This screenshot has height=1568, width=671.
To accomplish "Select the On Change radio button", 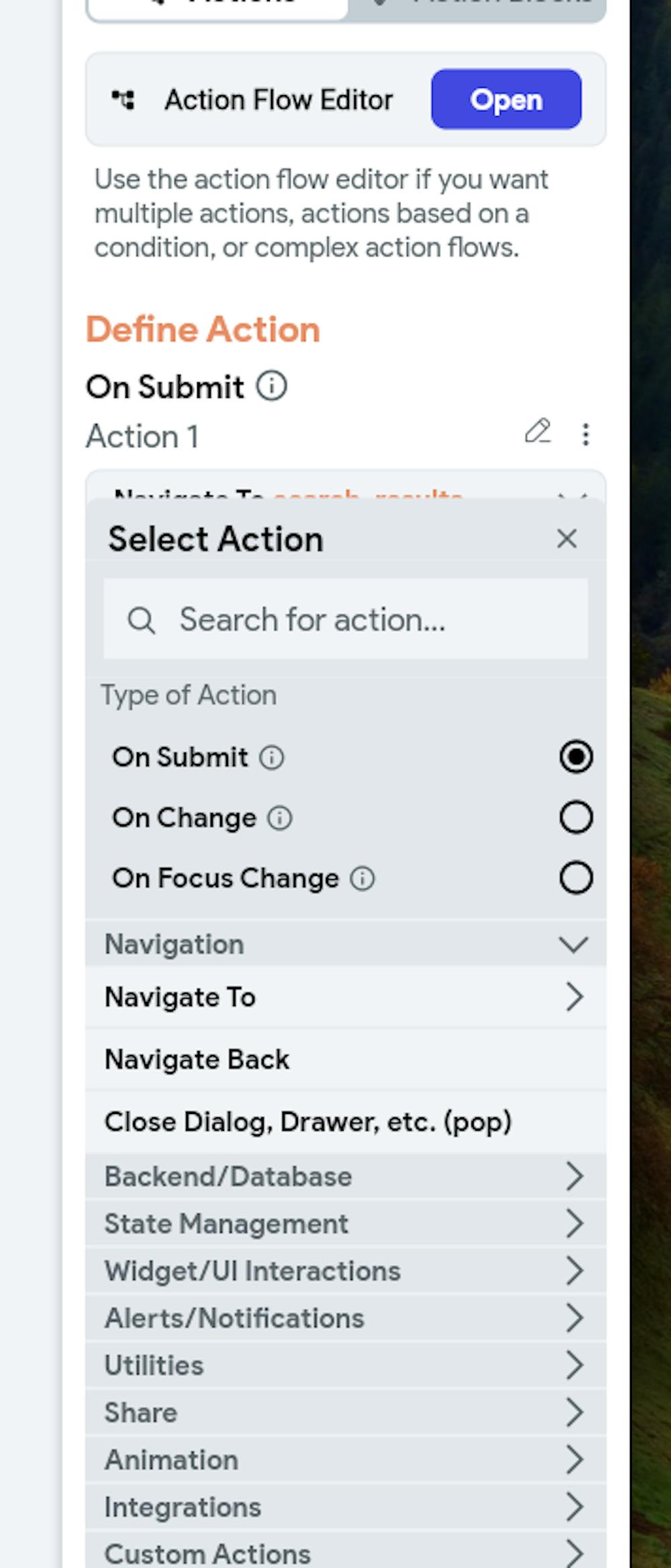I will [x=576, y=818].
